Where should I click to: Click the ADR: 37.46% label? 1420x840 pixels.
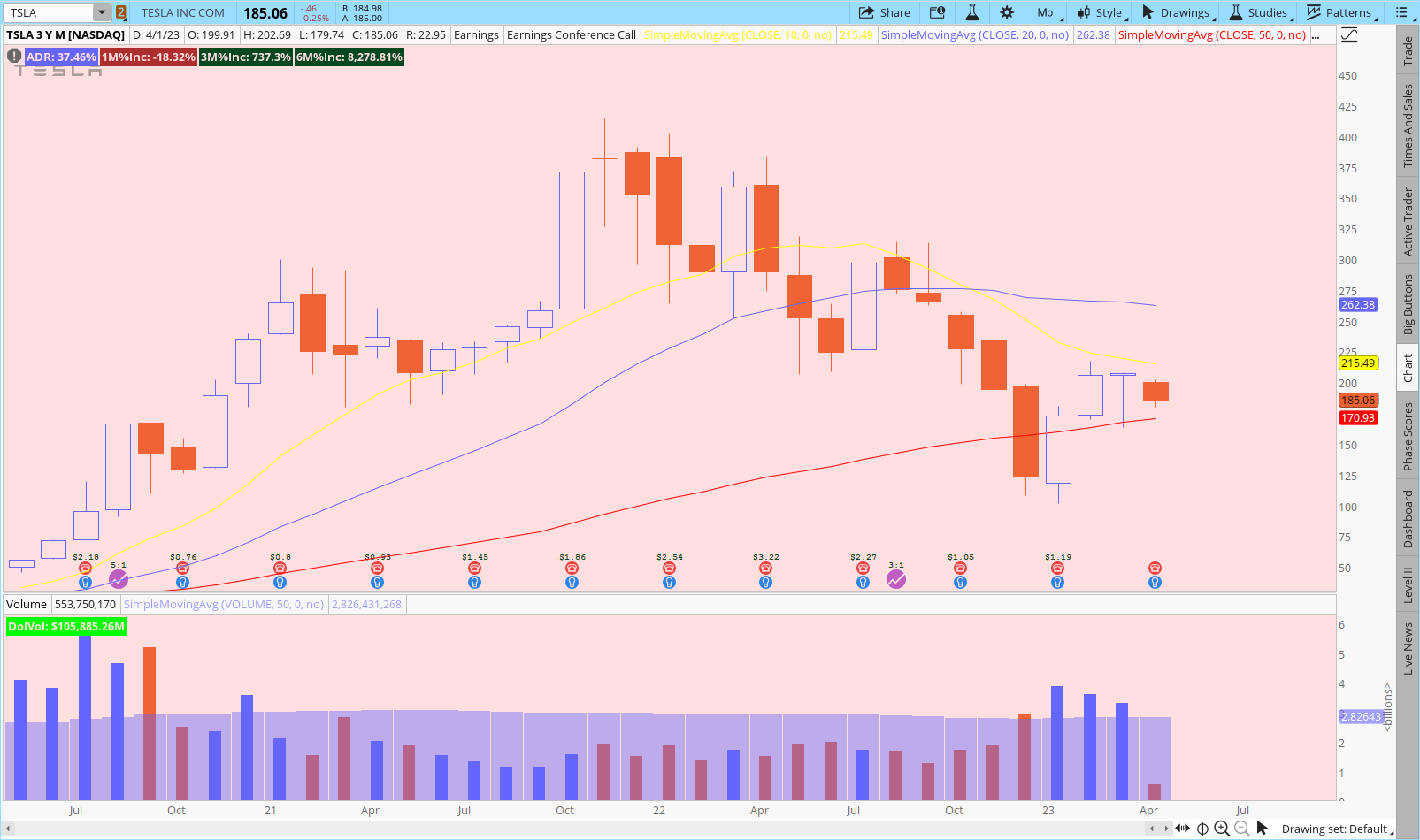(x=61, y=57)
